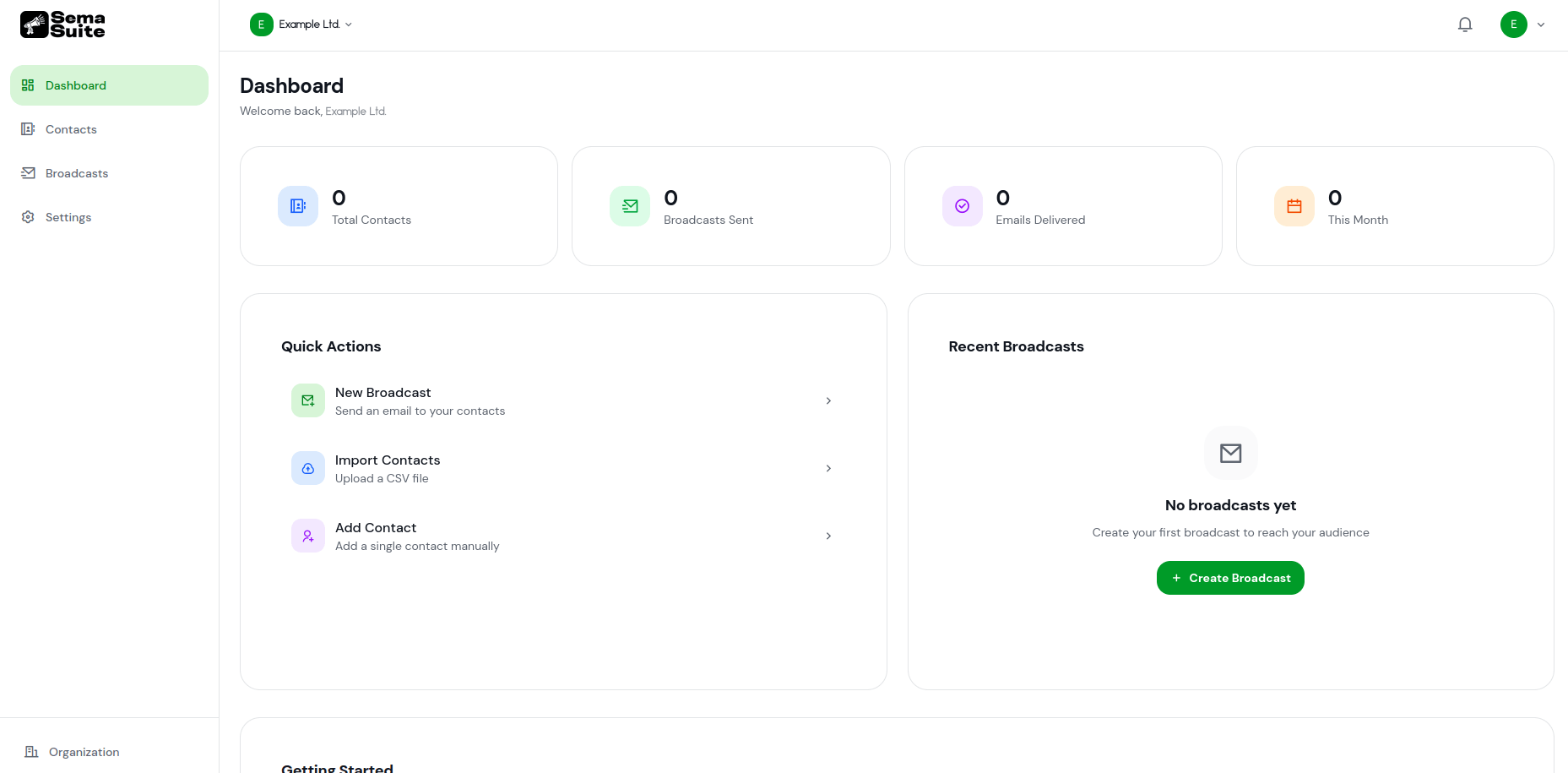Click the Broadcasts envelope icon

point(28,172)
